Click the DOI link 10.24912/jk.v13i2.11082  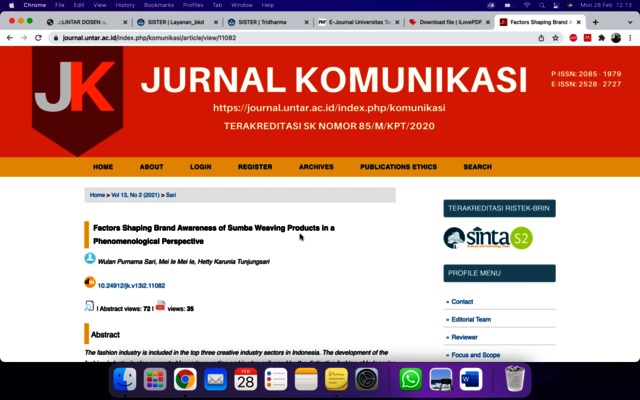[131, 286]
